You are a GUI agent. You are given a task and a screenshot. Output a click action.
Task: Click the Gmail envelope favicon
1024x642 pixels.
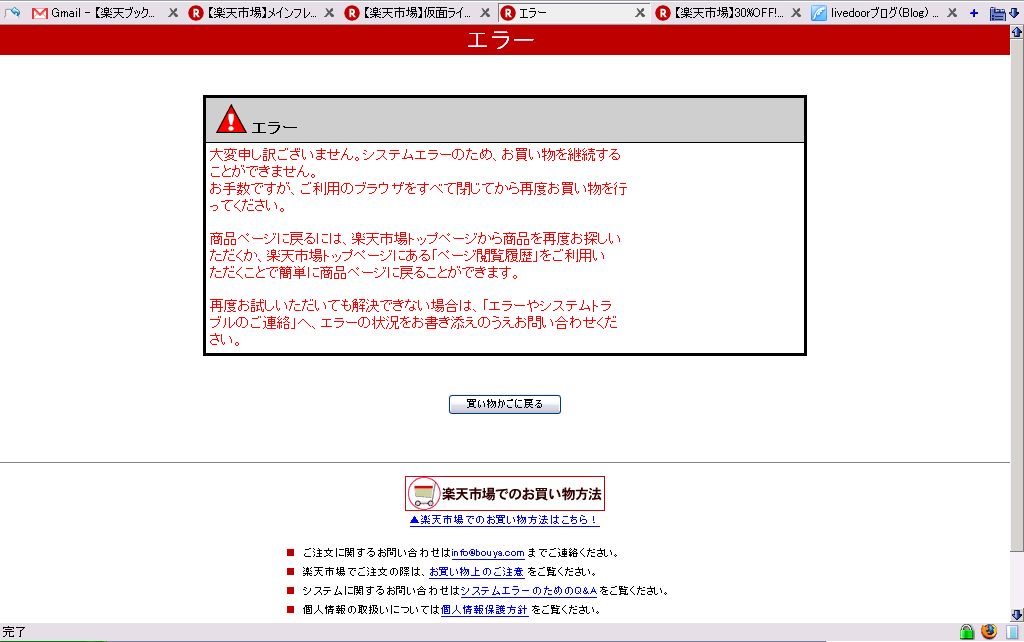(39, 13)
